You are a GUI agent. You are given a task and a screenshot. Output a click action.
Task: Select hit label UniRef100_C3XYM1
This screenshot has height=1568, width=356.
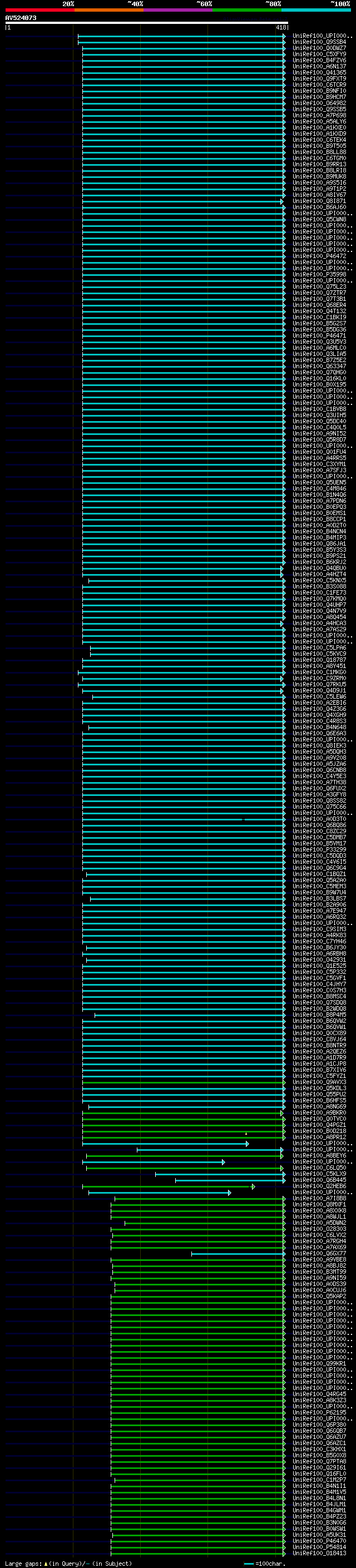click(x=319, y=464)
